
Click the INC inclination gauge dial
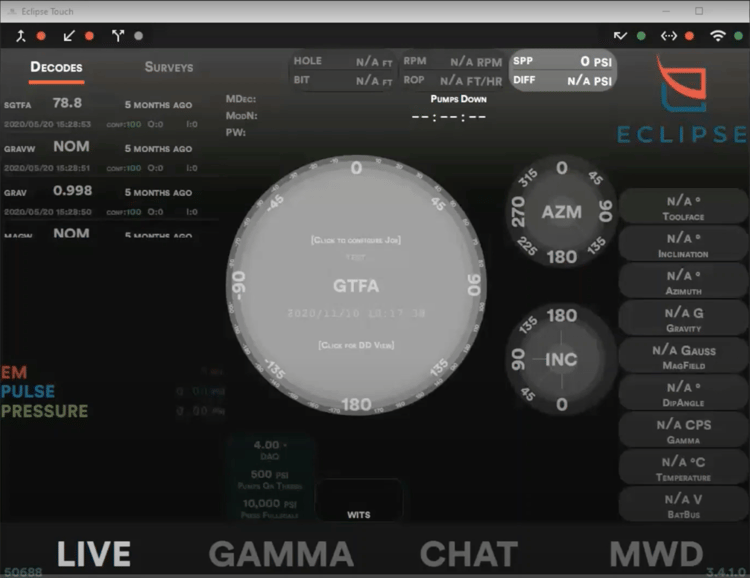pyautogui.click(x=561, y=359)
